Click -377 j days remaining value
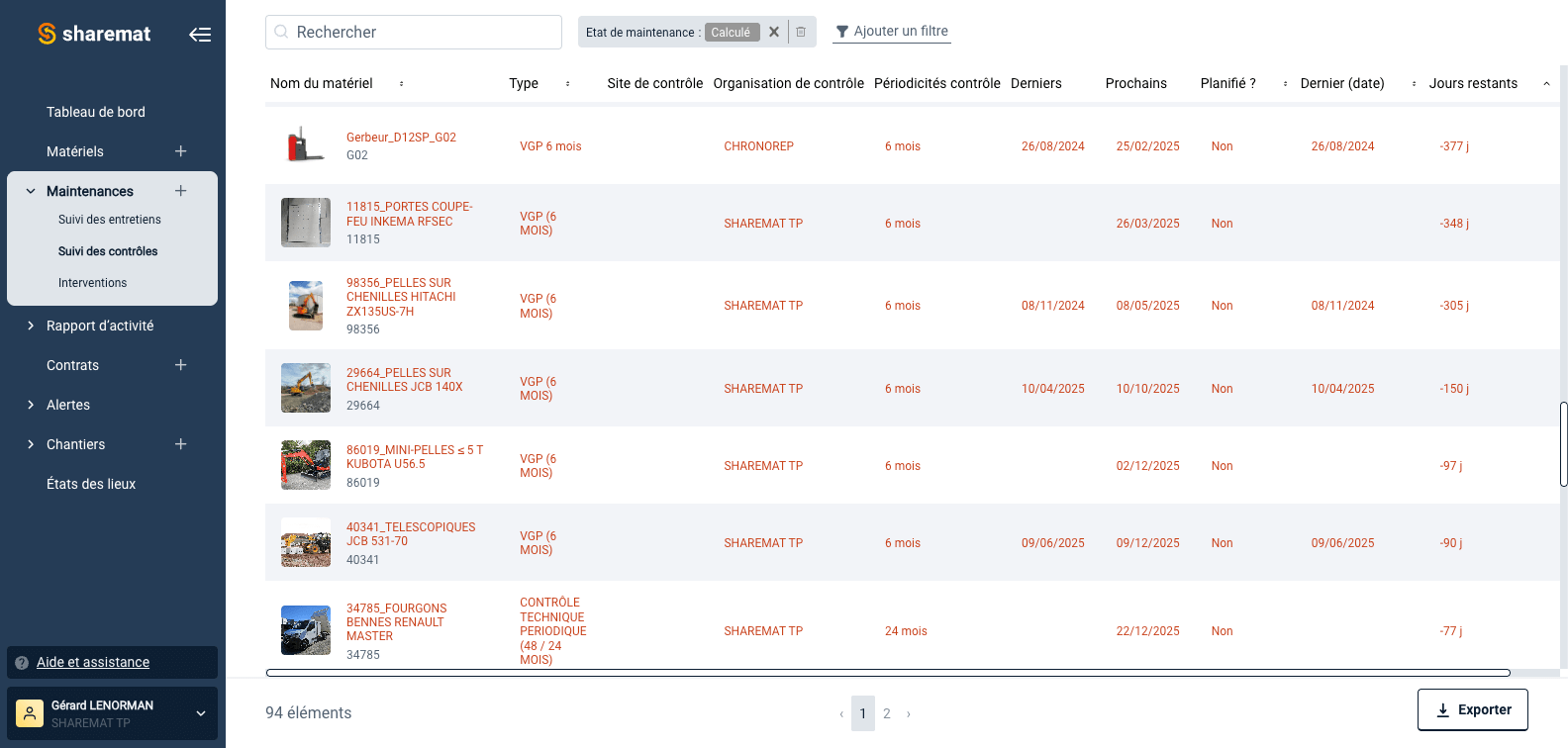Image resolution: width=1568 pixels, height=748 pixels. (1454, 146)
